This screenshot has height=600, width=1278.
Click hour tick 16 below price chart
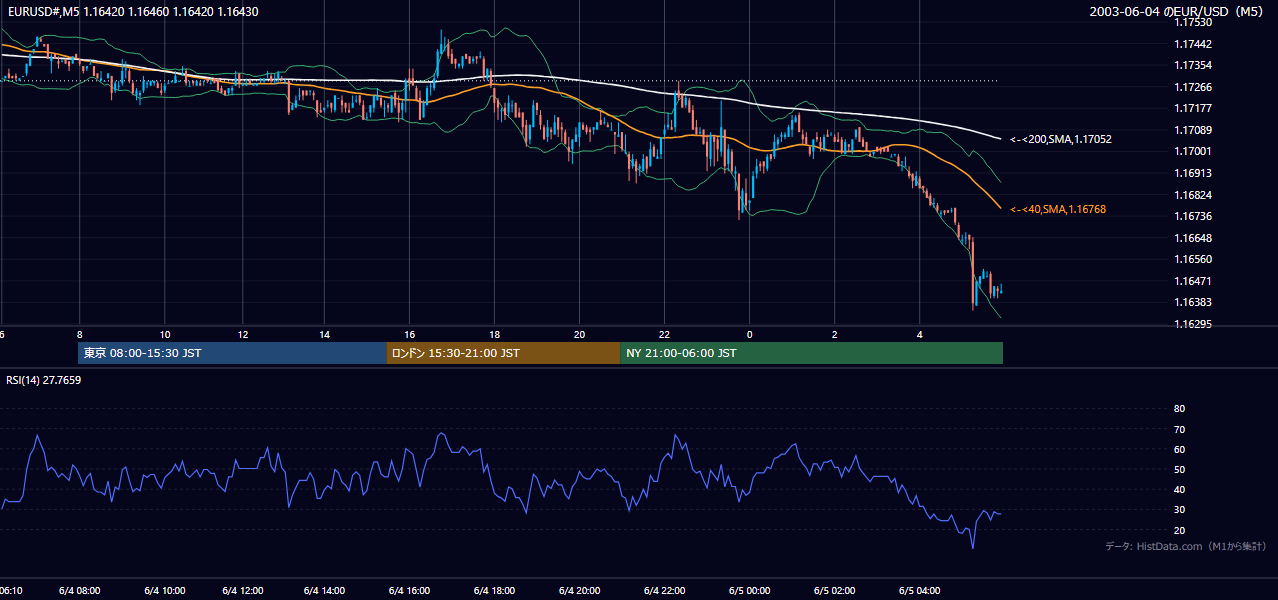pyautogui.click(x=410, y=334)
